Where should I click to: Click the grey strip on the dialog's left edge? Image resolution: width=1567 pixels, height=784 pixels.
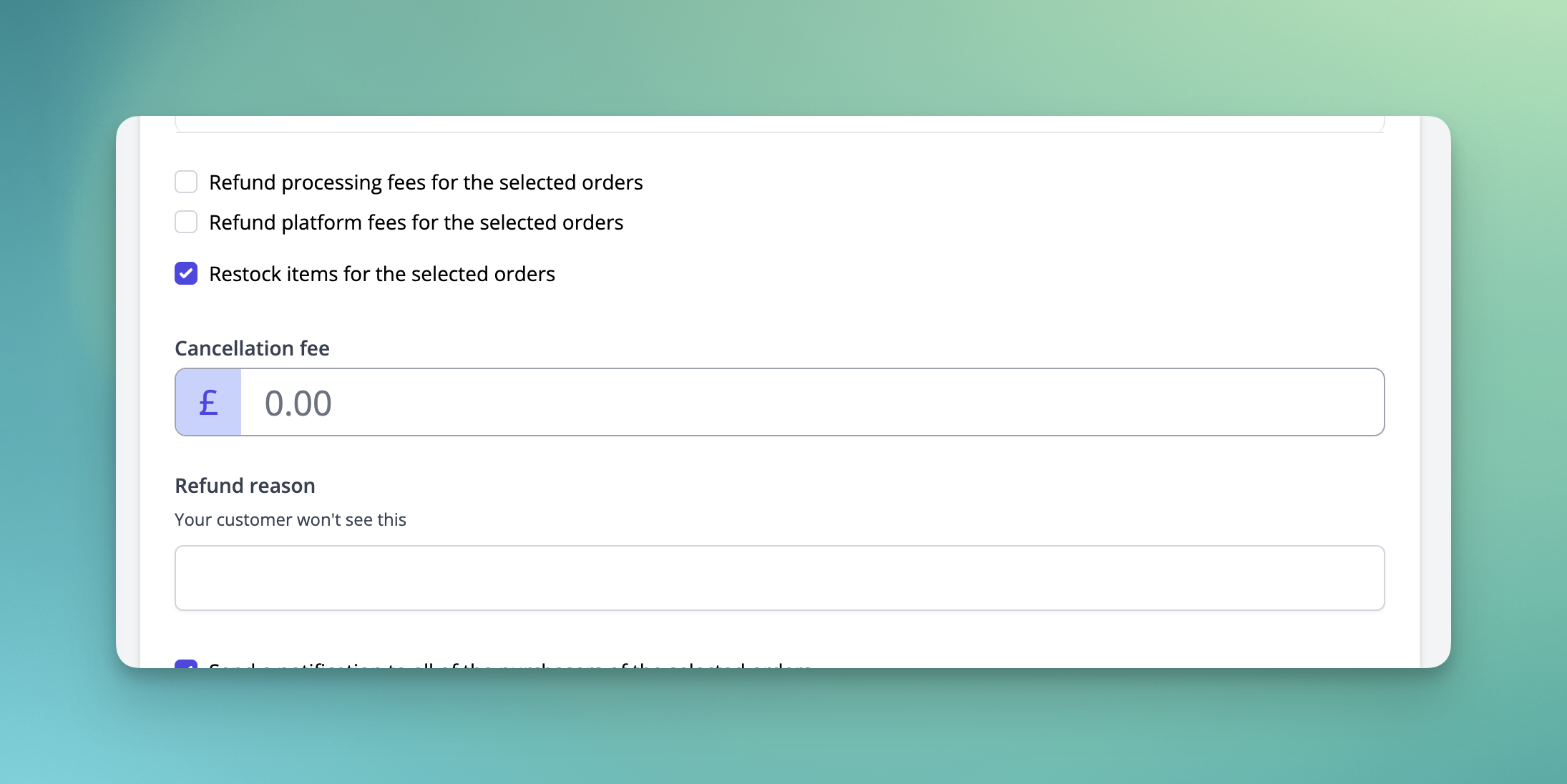click(128, 392)
